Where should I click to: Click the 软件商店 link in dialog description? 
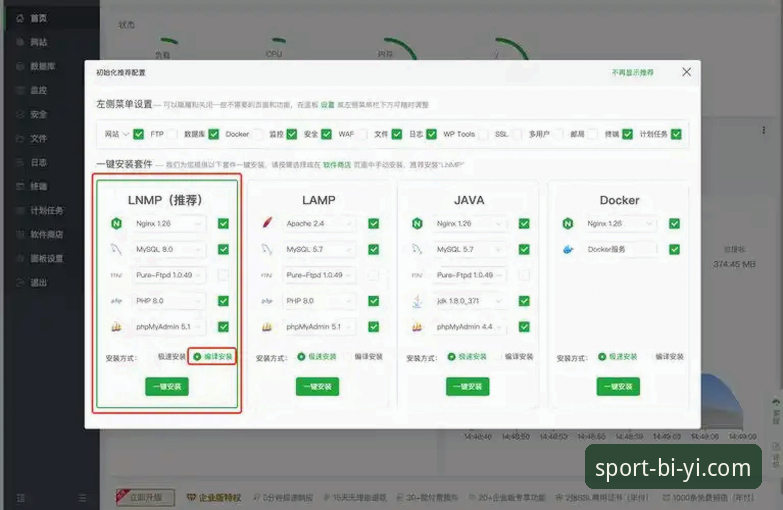(337, 165)
